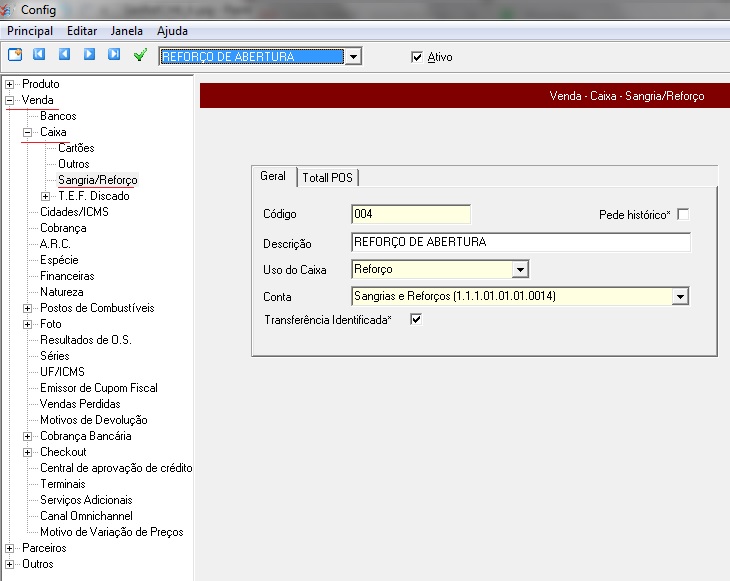Expand the Parceiros tree node
This screenshot has height=581, width=730.
(9, 548)
